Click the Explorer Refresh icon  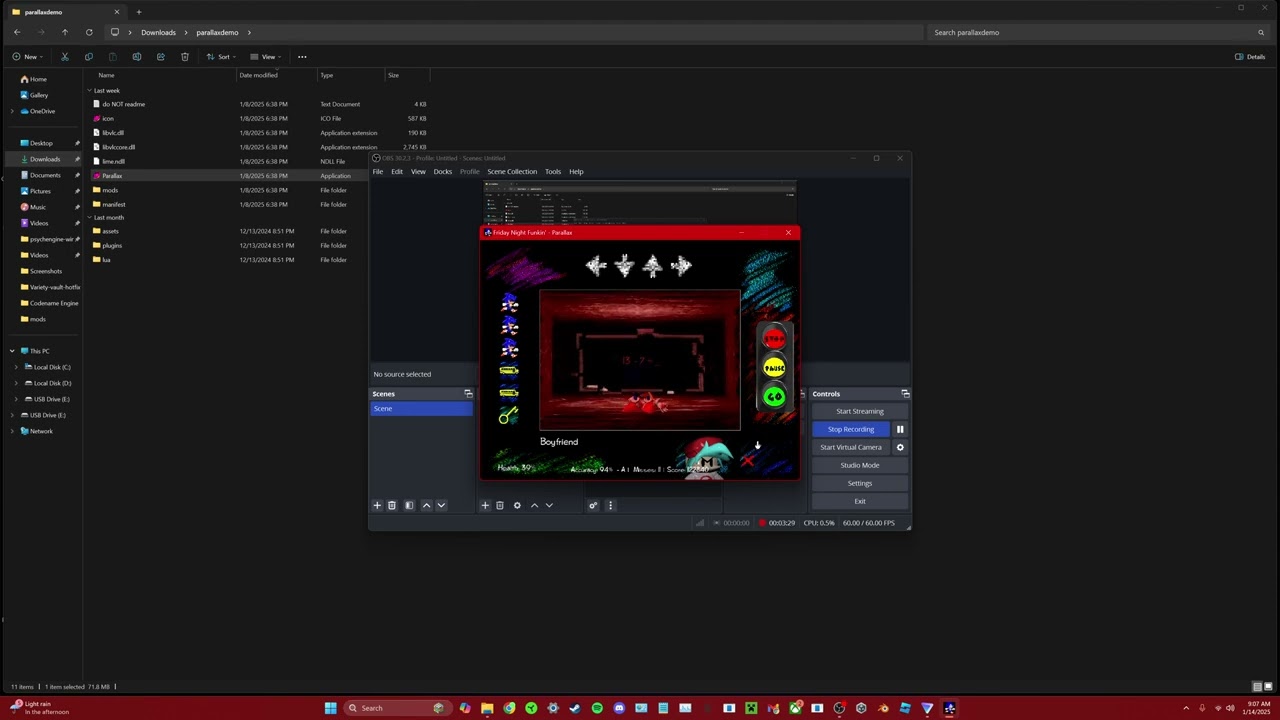(x=89, y=32)
